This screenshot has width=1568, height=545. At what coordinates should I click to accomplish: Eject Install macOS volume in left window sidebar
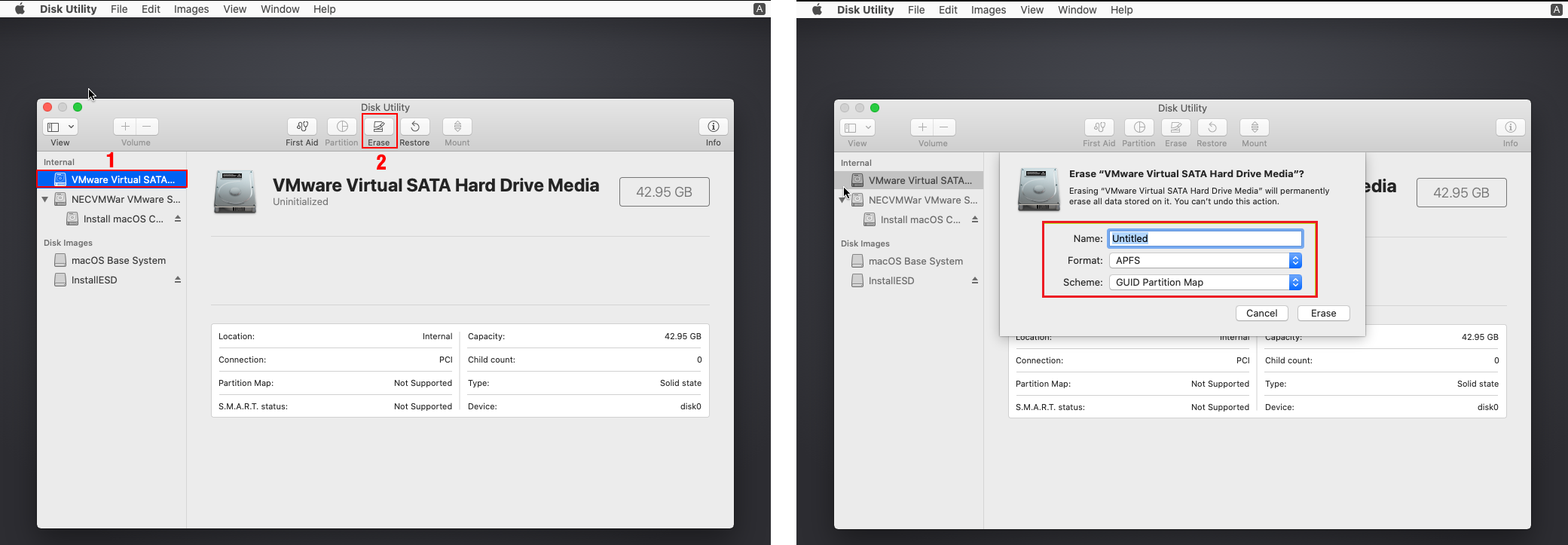click(x=178, y=219)
